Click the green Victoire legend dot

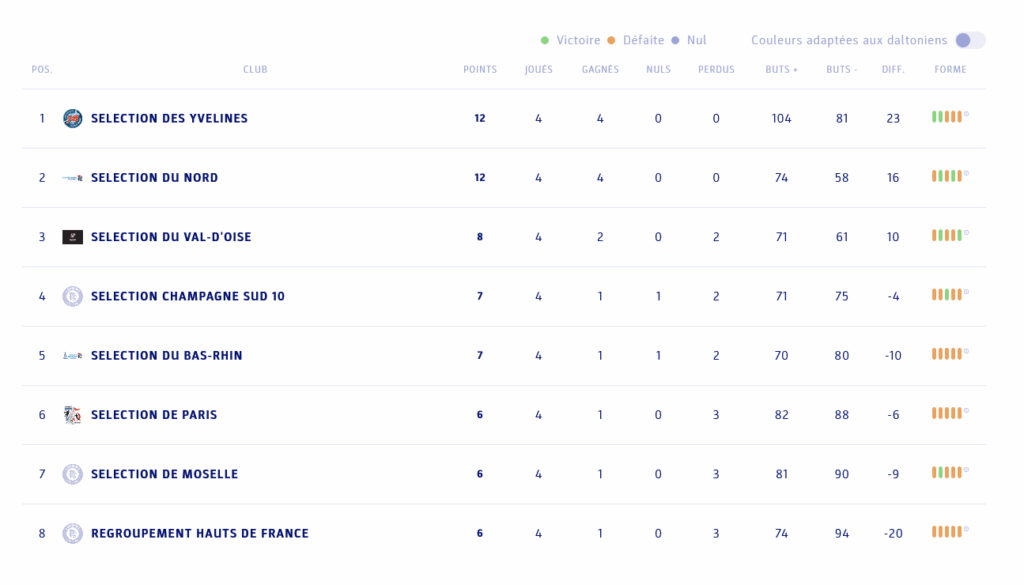tap(545, 41)
